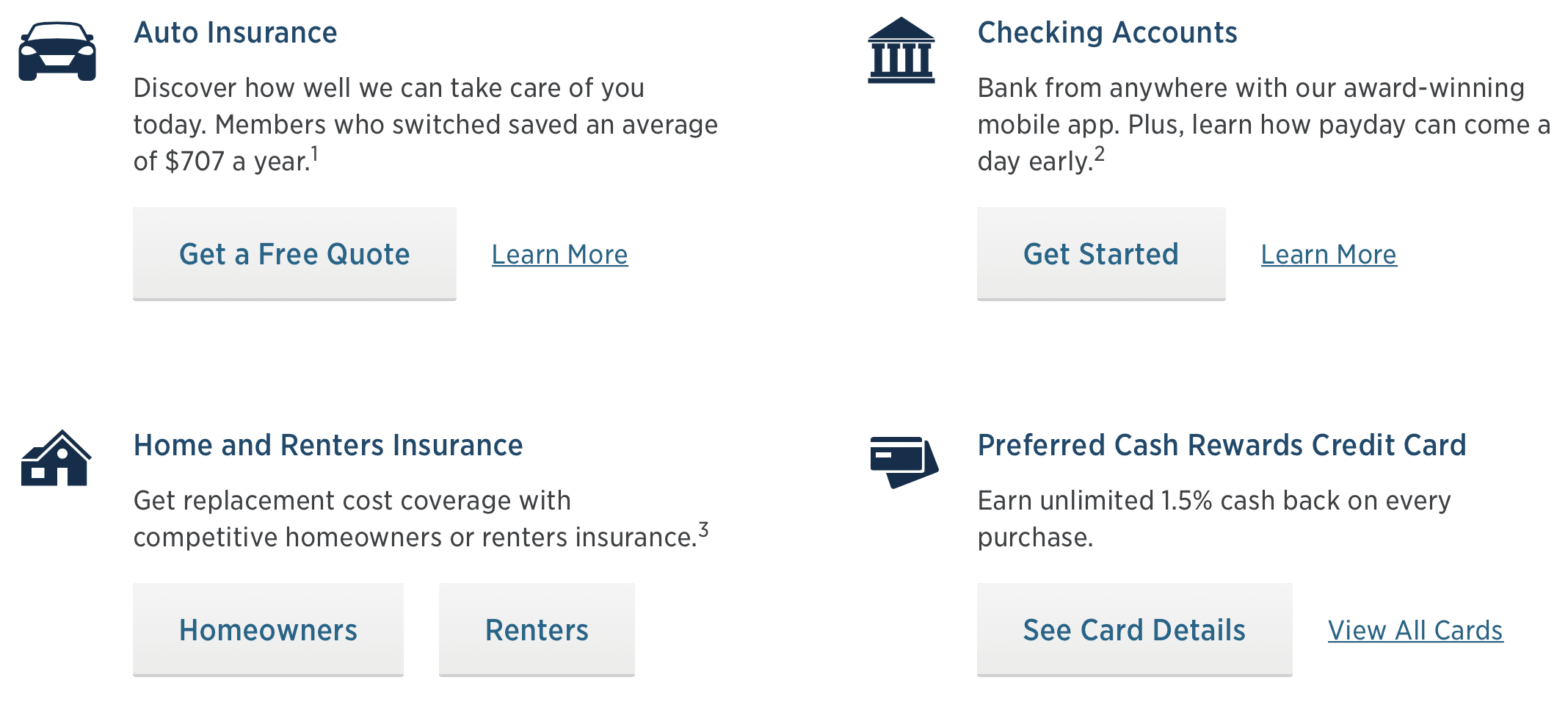Screen dimensions: 1568x702
Task: Click the Home and Renters Insurance heading
Action: coord(328,446)
